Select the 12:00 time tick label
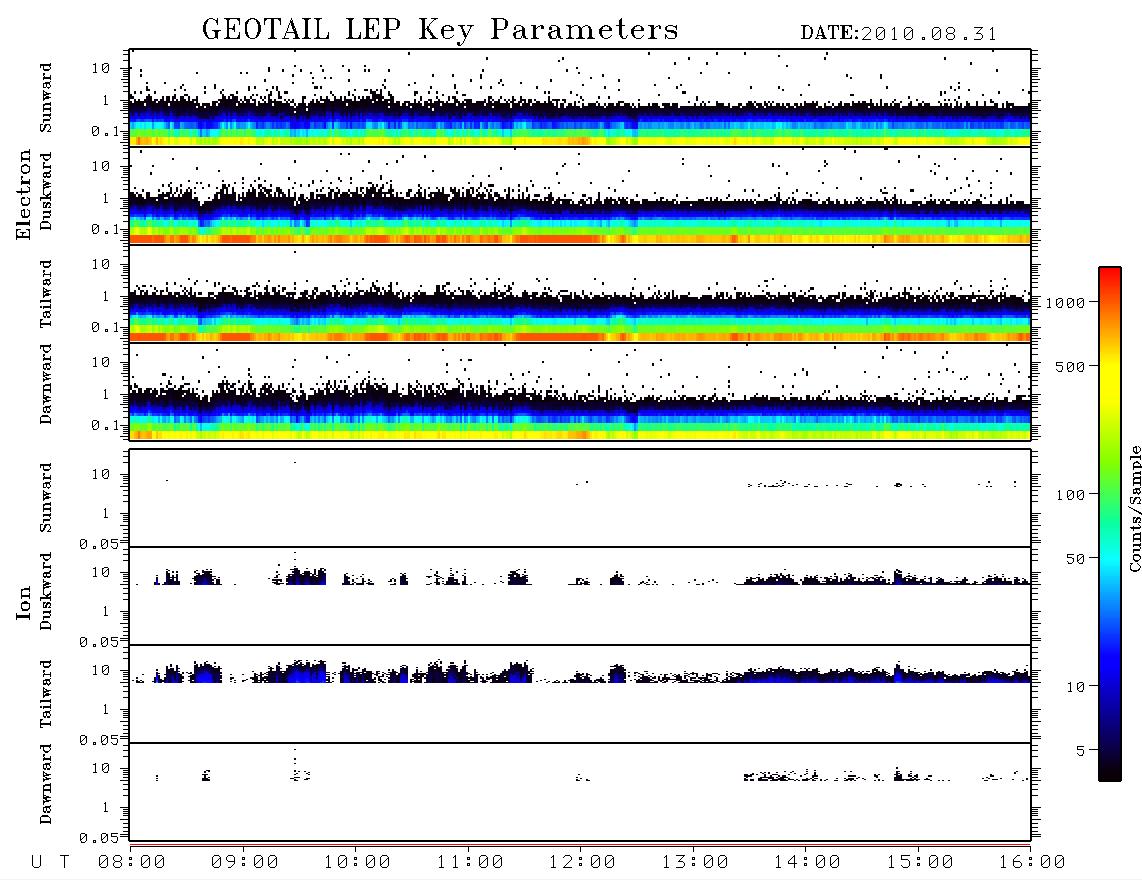This screenshot has width=1142, height=880. tap(582, 863)
